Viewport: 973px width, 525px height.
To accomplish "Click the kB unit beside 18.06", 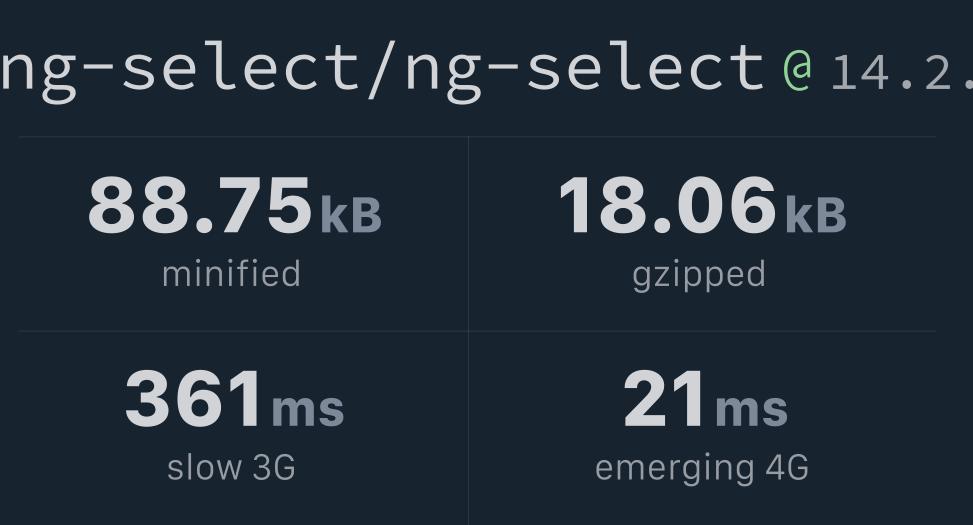I will tap(815, 214).
